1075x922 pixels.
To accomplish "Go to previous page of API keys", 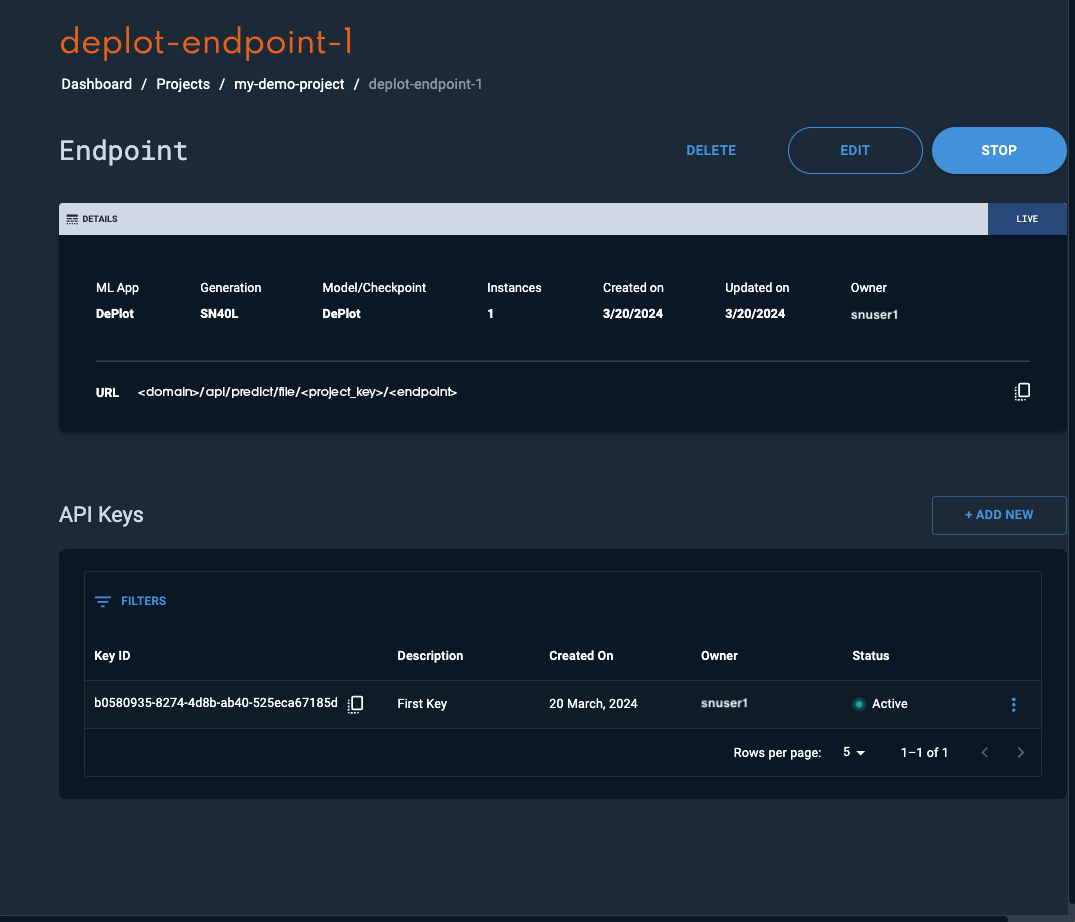I will tap(984, 752).
